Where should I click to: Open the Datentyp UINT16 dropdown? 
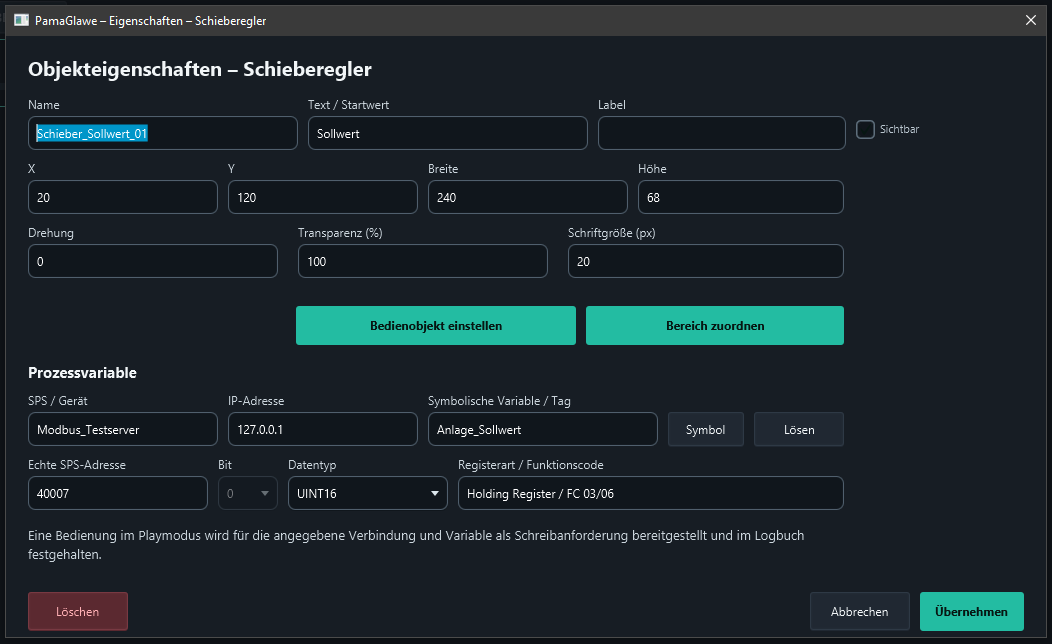point(368,493)
